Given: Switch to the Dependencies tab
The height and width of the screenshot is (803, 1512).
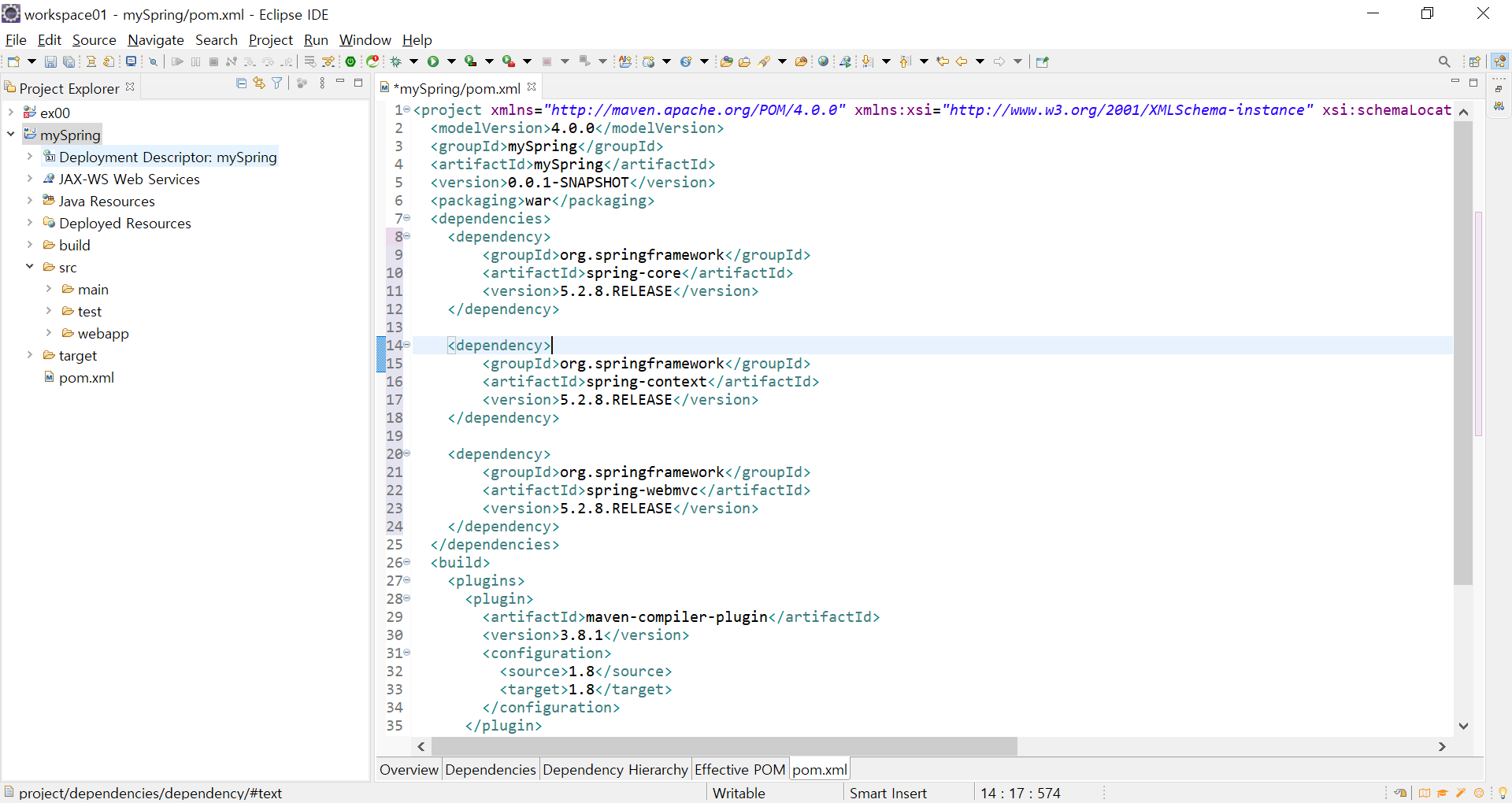Looking at the screenshot, I should (x=491, y=769).
